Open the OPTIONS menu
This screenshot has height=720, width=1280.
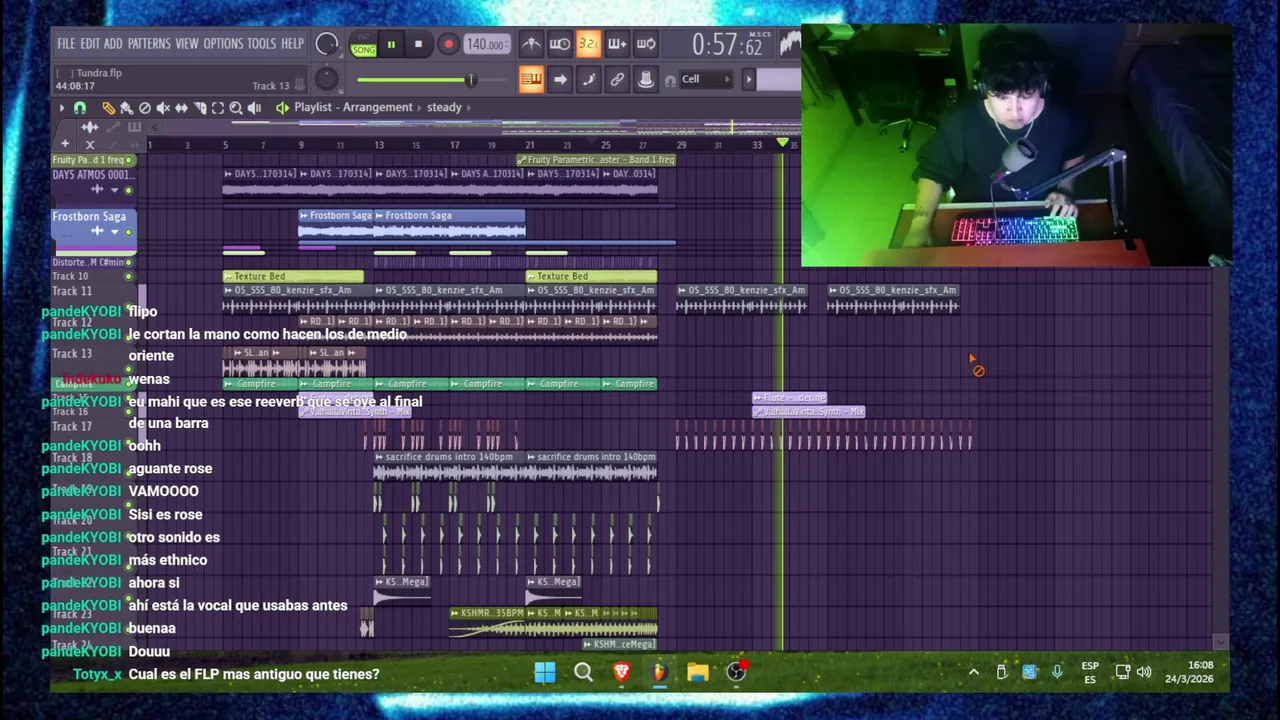click(223, 44)
